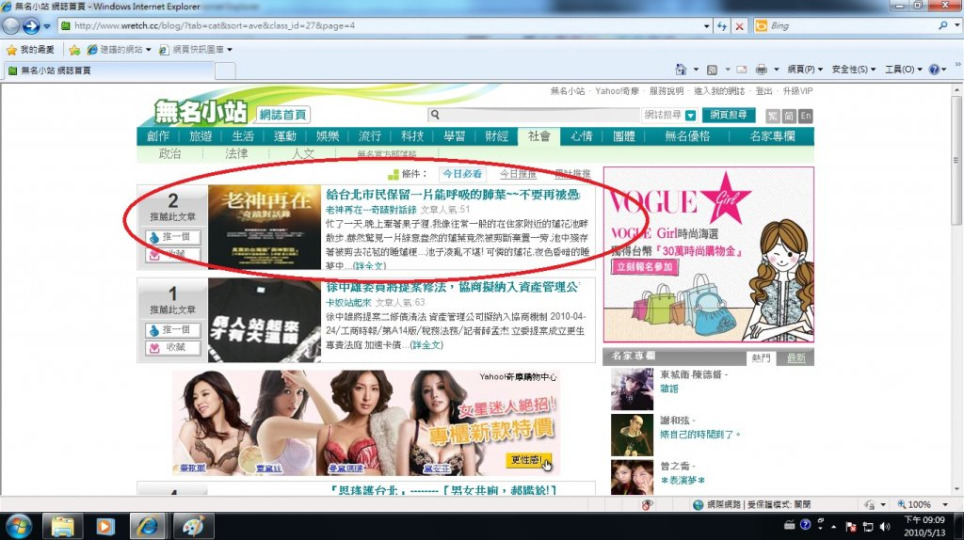Expand the address bar history dropdown
Viewport: 964px width, 540px height.
click(x=706, y=25)
